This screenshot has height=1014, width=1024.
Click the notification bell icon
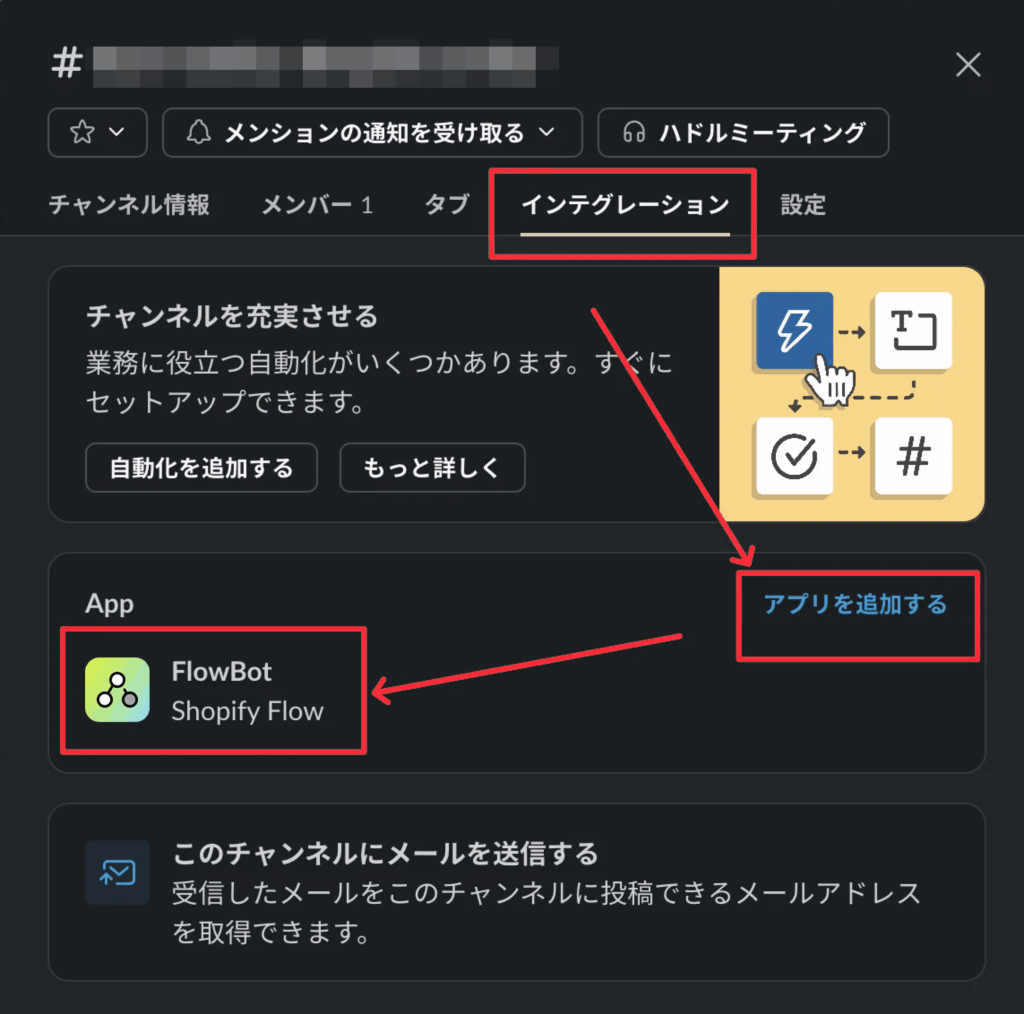click(x=199, y=132)
